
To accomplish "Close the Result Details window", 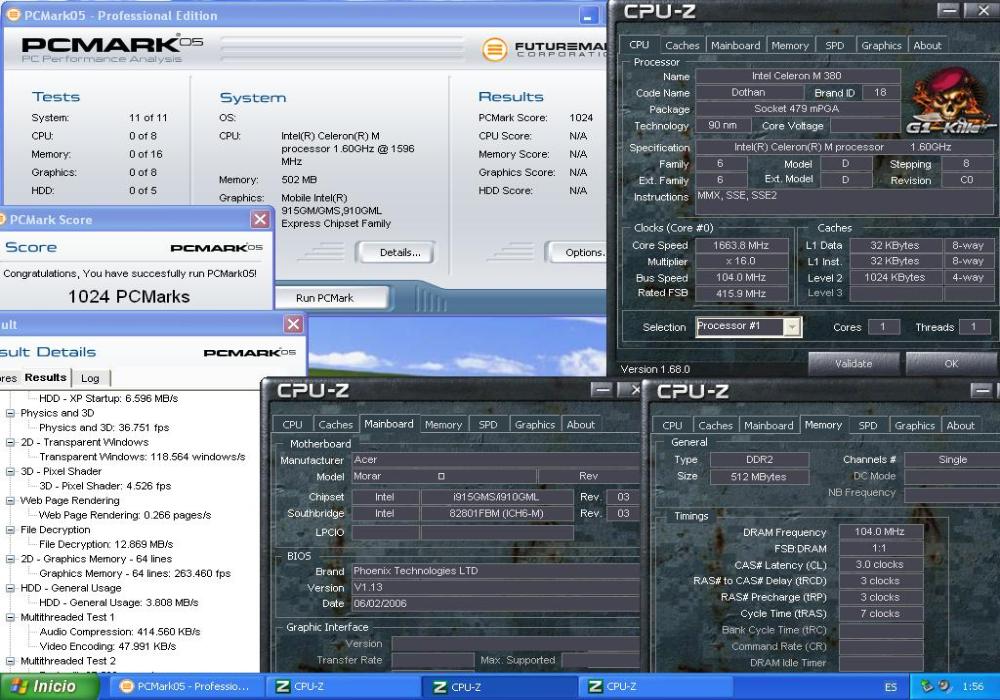I will coord(293,324).
